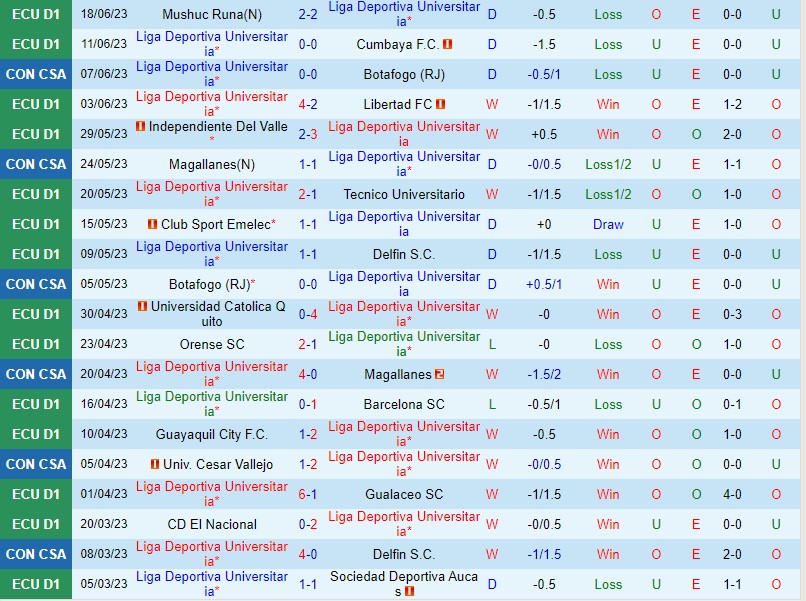The height and width of the screenshot is (601, 806).
Task: Open Liga Deportiva Universitaria in the Gualaceo row
Action: tap(212, 494)
